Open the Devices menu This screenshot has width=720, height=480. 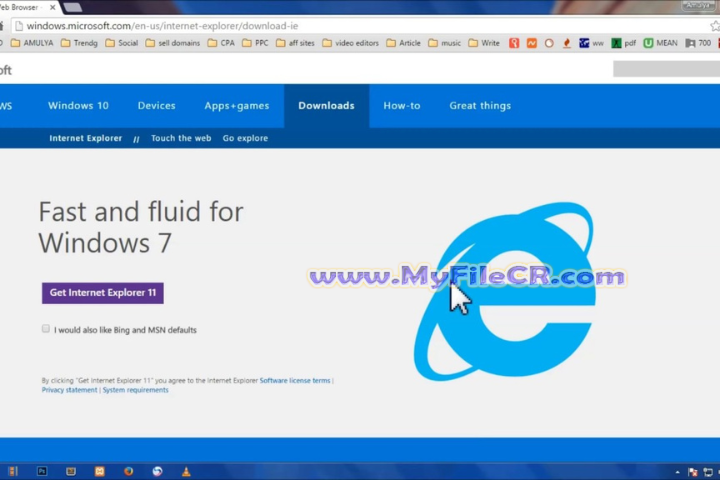pyautogui.click(x=157, y=106)
